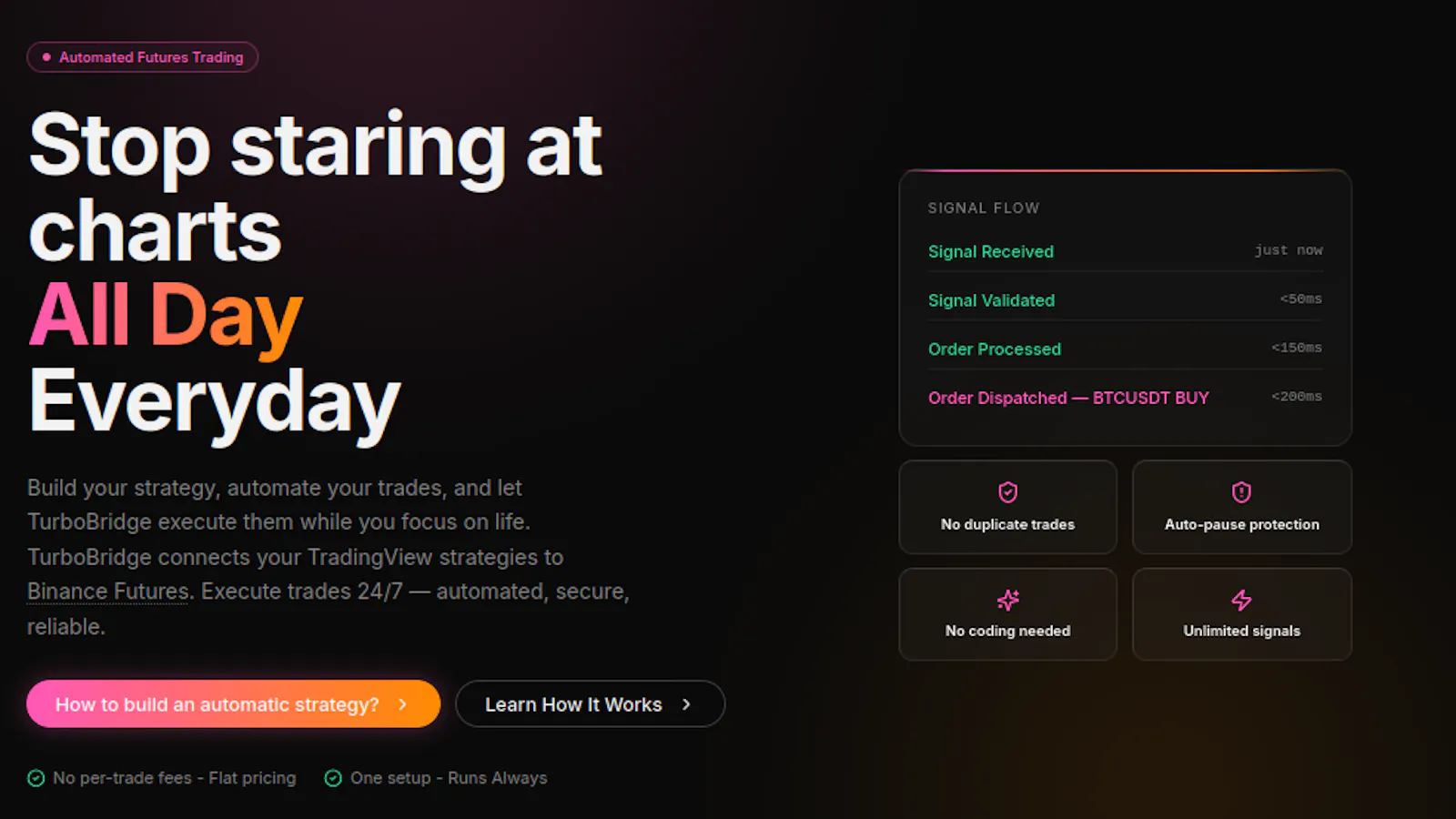Click the Unlimited signals card label

pos(1241,631)
